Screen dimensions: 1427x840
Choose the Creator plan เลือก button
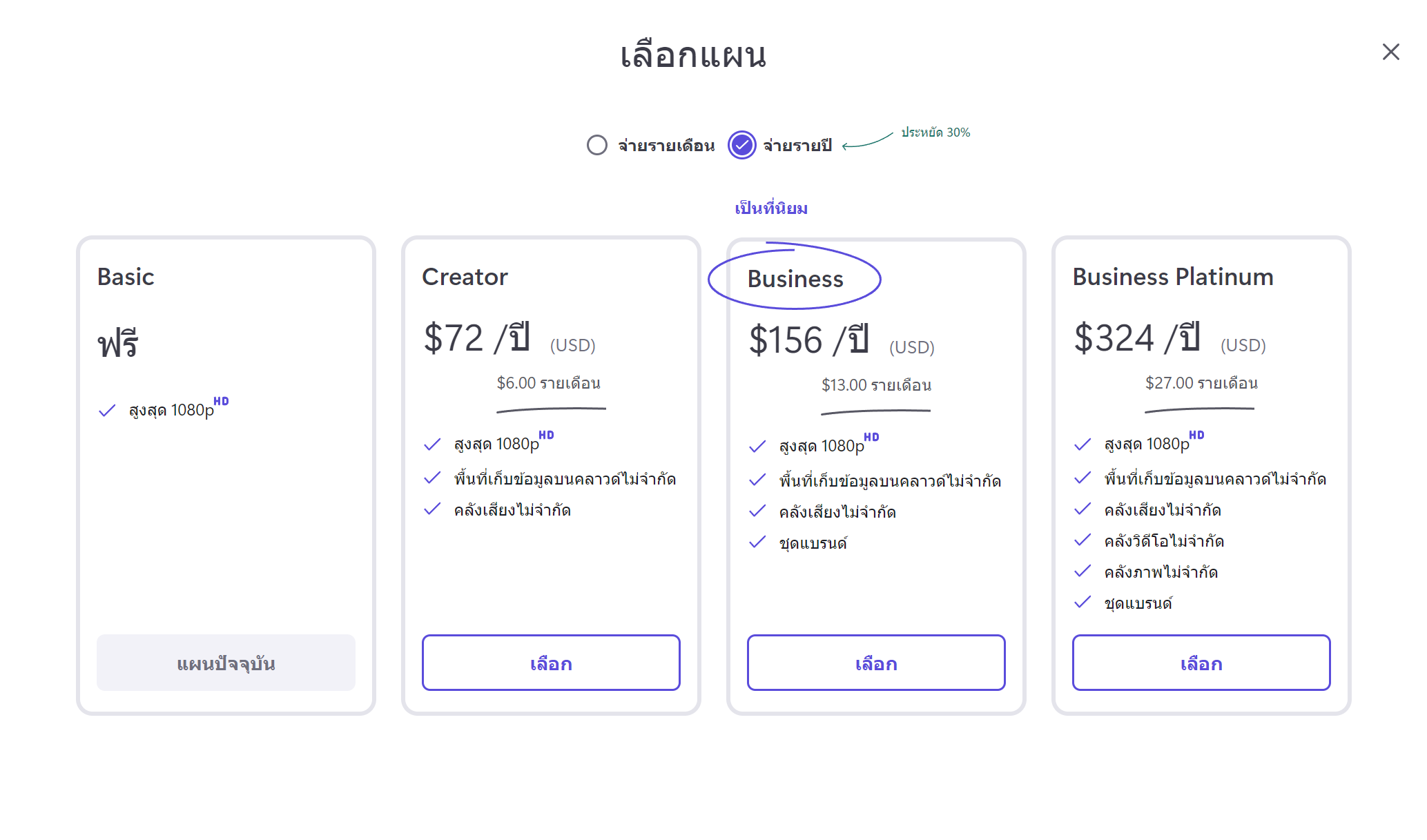tap(551, 663)
